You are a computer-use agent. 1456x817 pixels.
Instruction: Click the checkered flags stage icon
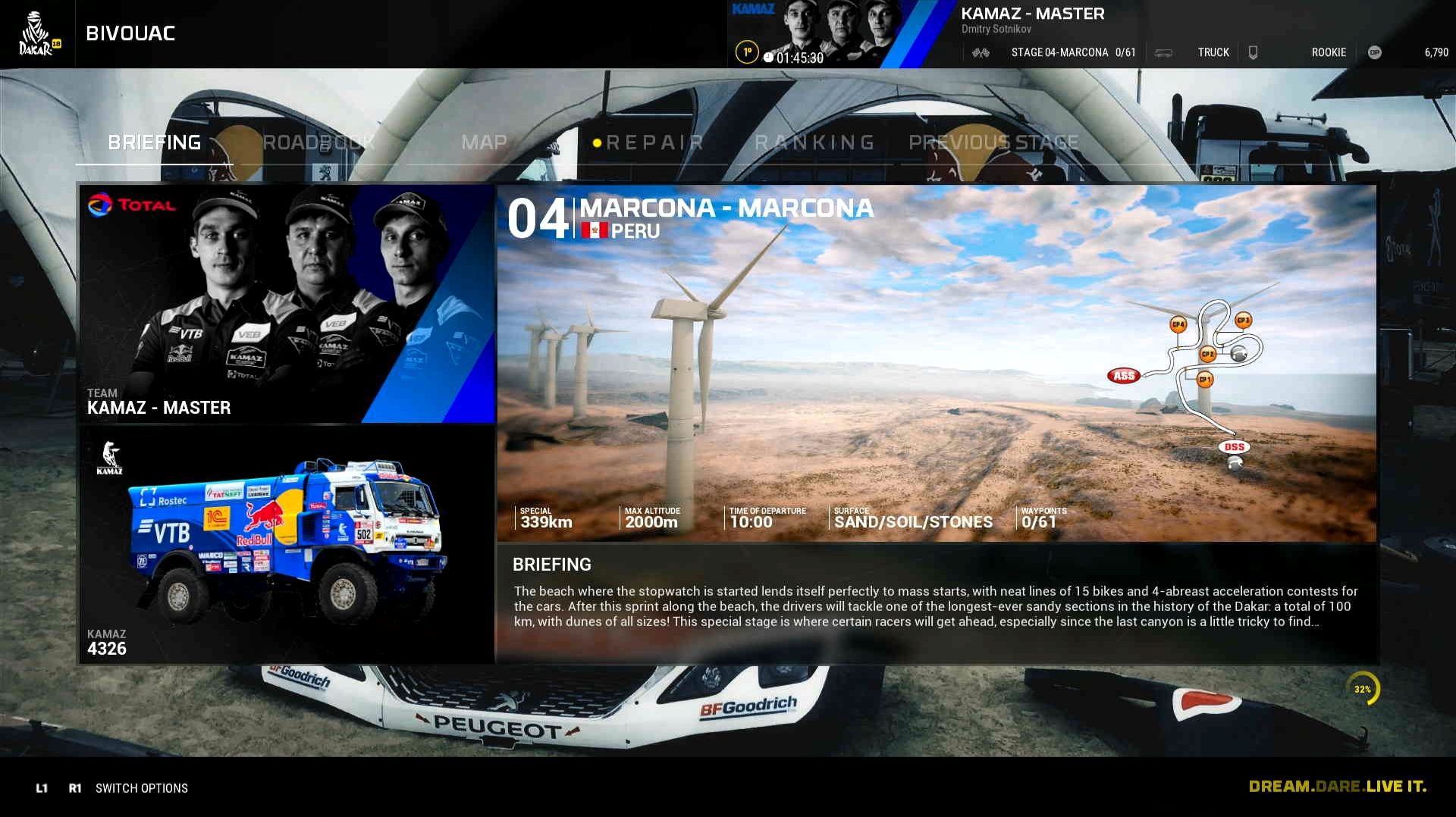(x=981, y=52)
